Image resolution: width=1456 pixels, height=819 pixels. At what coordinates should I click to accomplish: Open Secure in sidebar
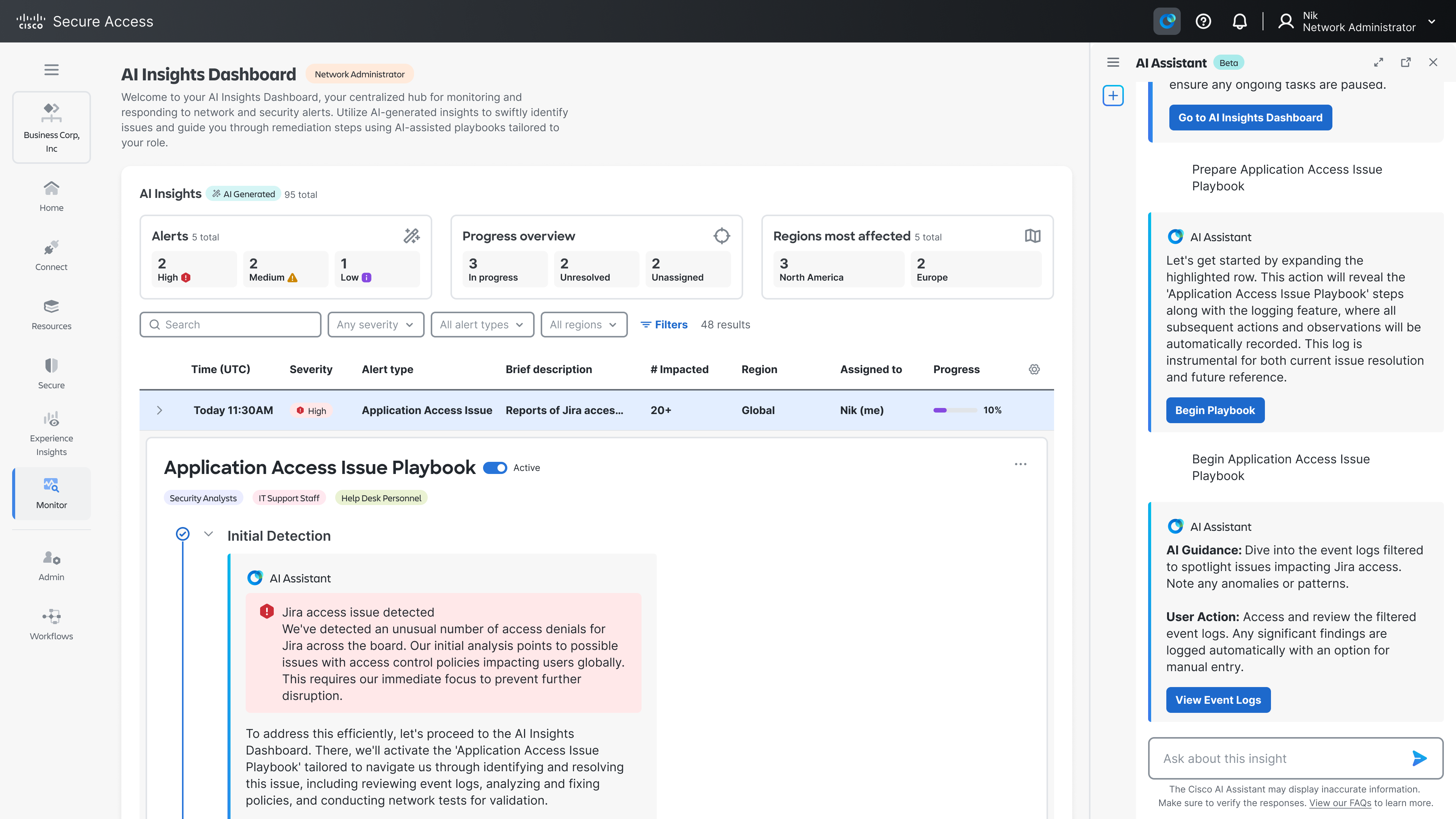click(x=52, y=373)
